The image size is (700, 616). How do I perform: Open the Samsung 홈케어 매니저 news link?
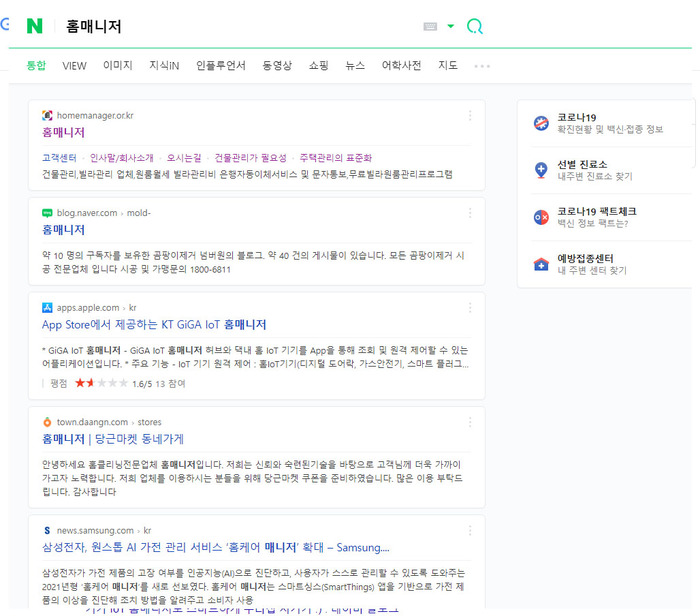216,547
